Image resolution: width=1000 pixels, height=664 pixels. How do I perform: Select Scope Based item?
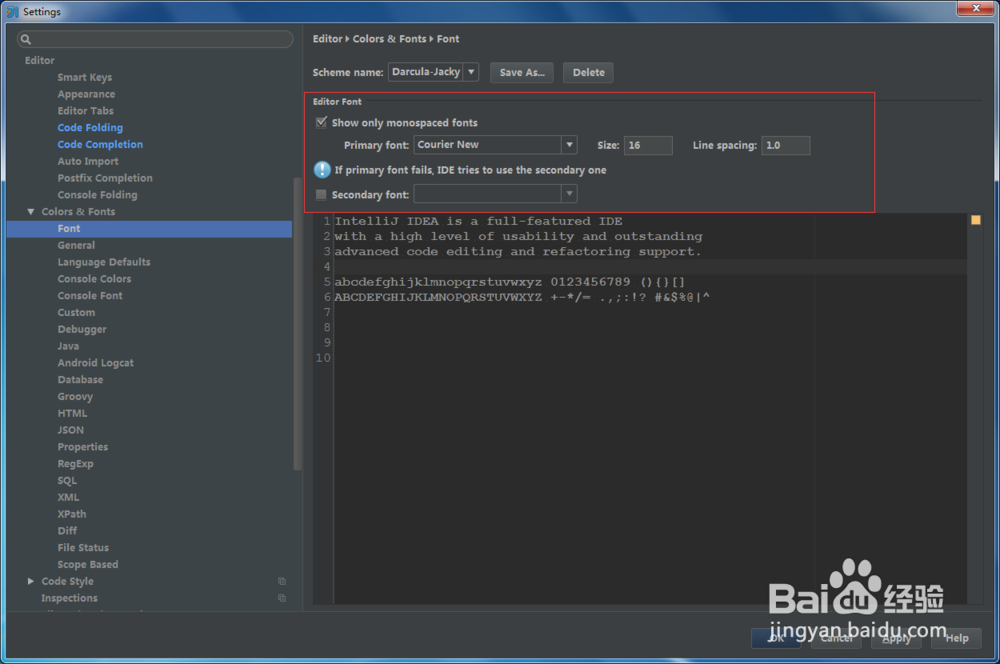pyautogui.click(x=87, y=564)
